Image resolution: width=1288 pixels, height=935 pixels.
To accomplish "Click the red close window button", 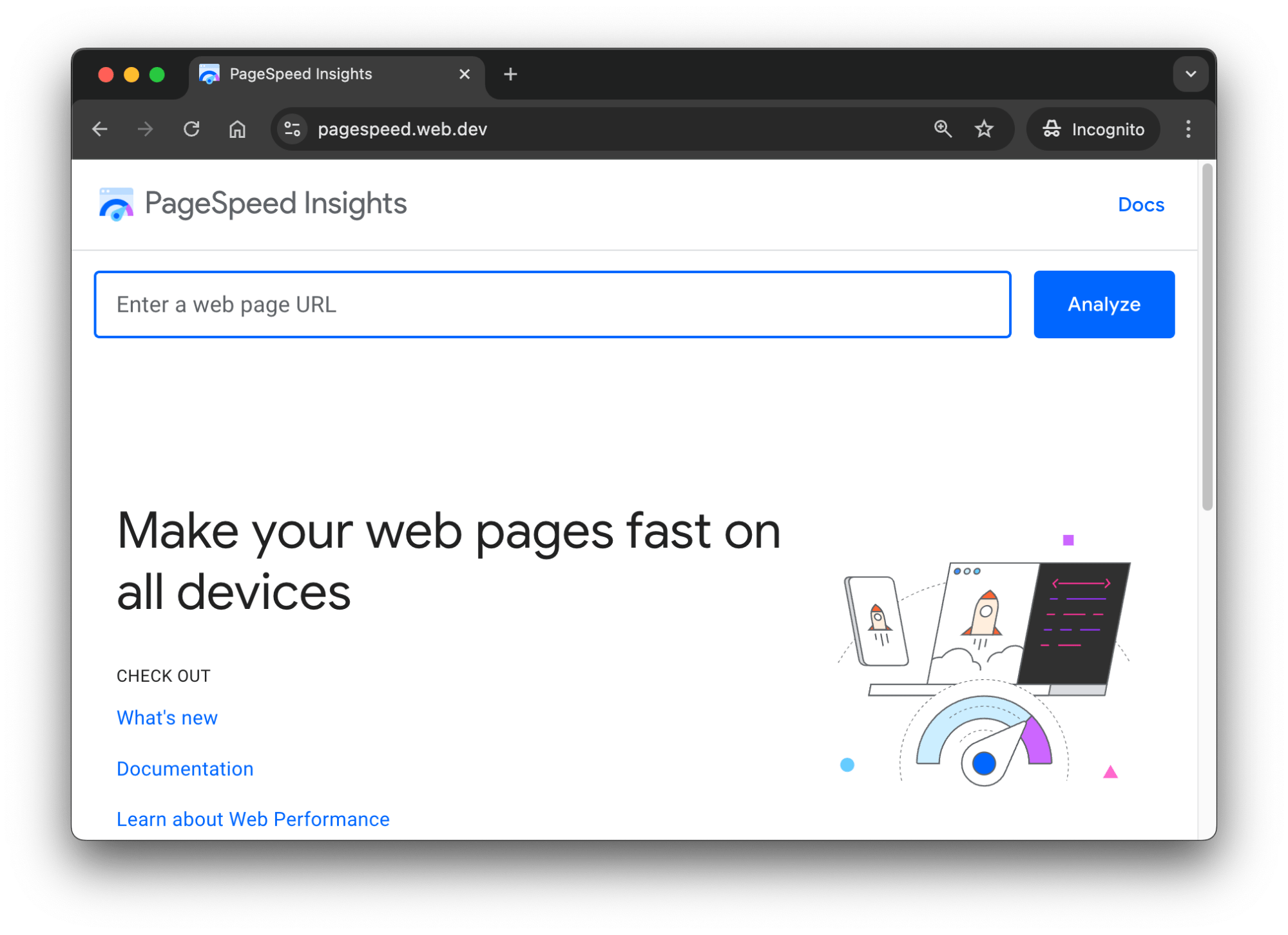I will tap(106, 75).
